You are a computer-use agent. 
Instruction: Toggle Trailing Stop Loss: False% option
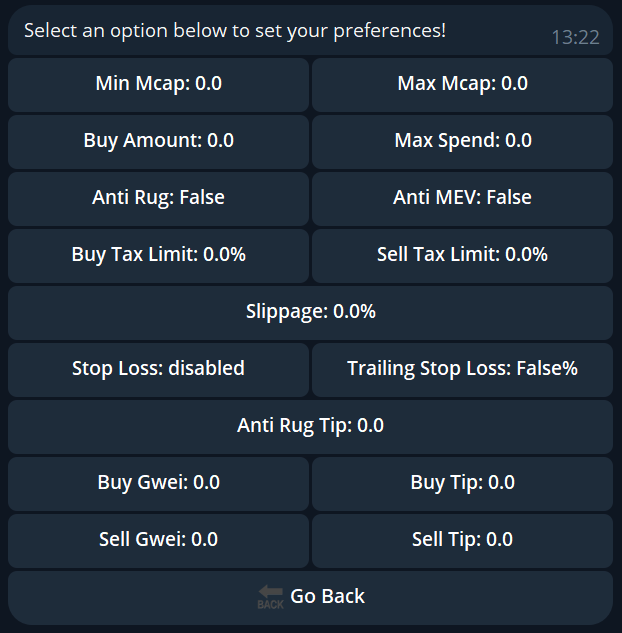tap(462, 369)
